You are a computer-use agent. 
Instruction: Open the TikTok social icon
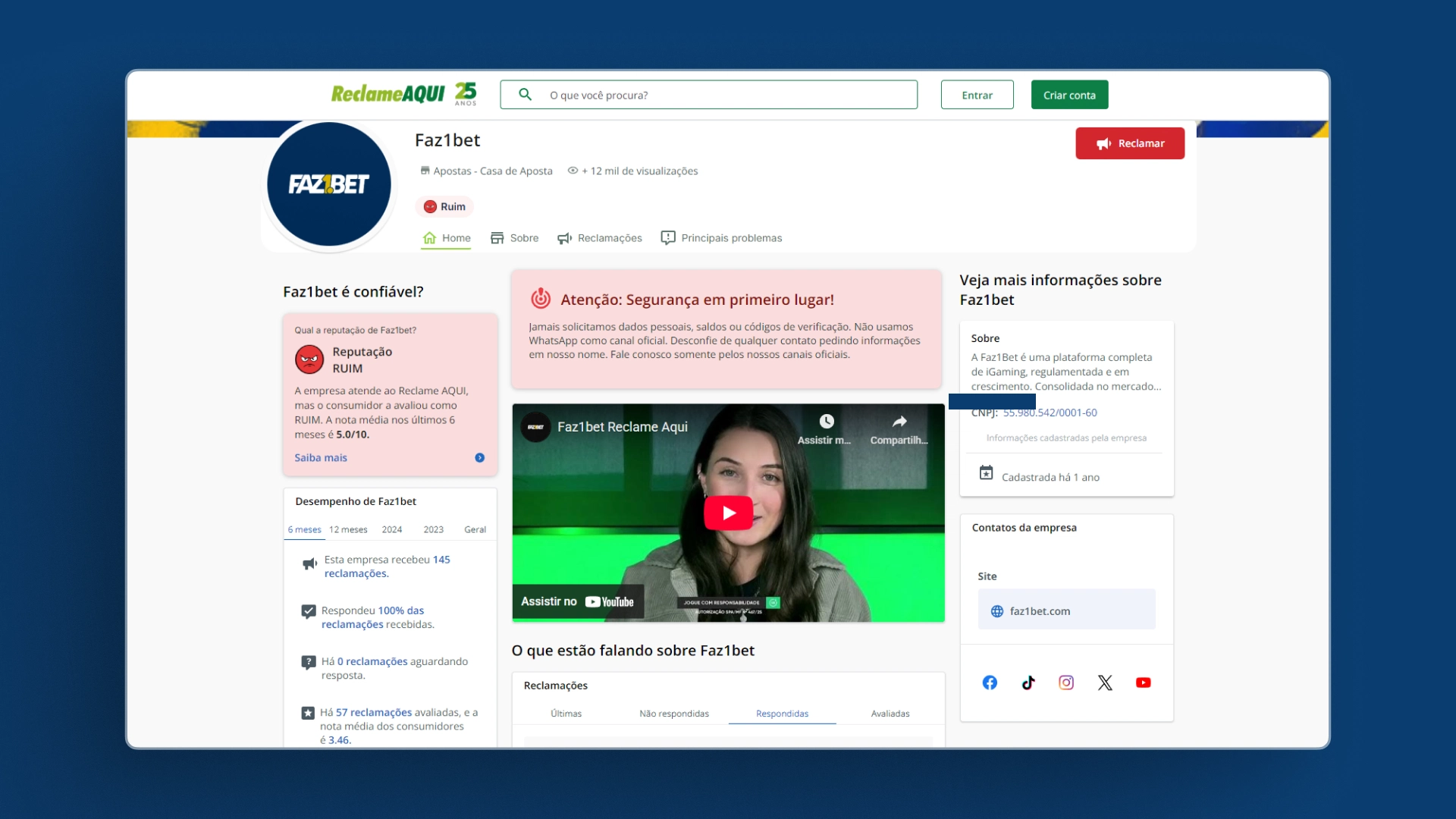coord(1028,682)
